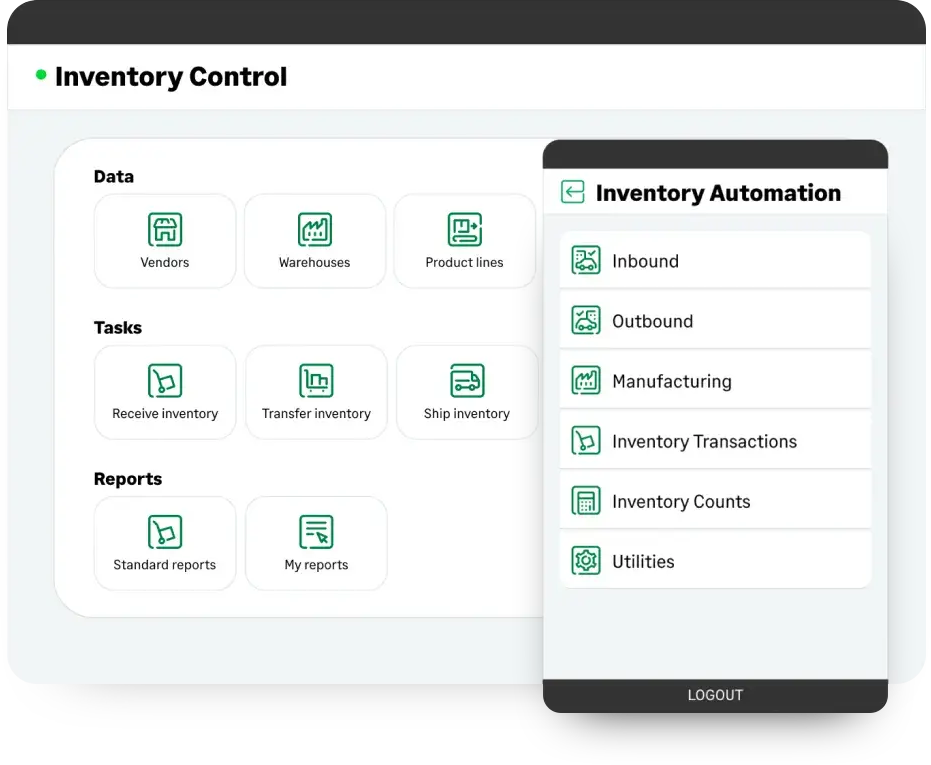931x765 pixels.
Task: Click the Standard reports icon
Action: pyautogui.click(x=164, y=532)
